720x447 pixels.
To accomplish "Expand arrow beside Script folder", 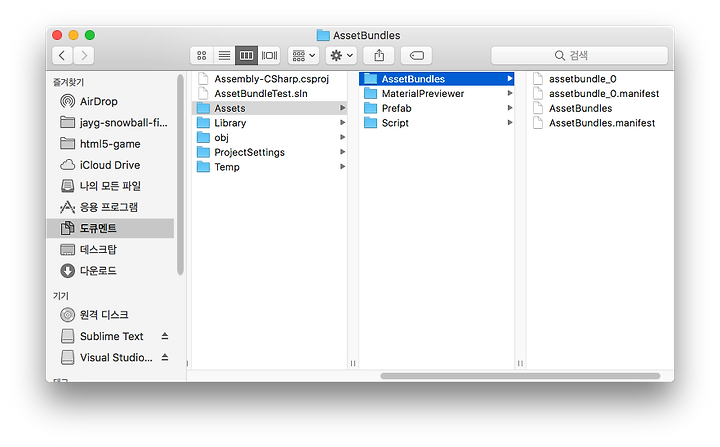I will [510, 123].
